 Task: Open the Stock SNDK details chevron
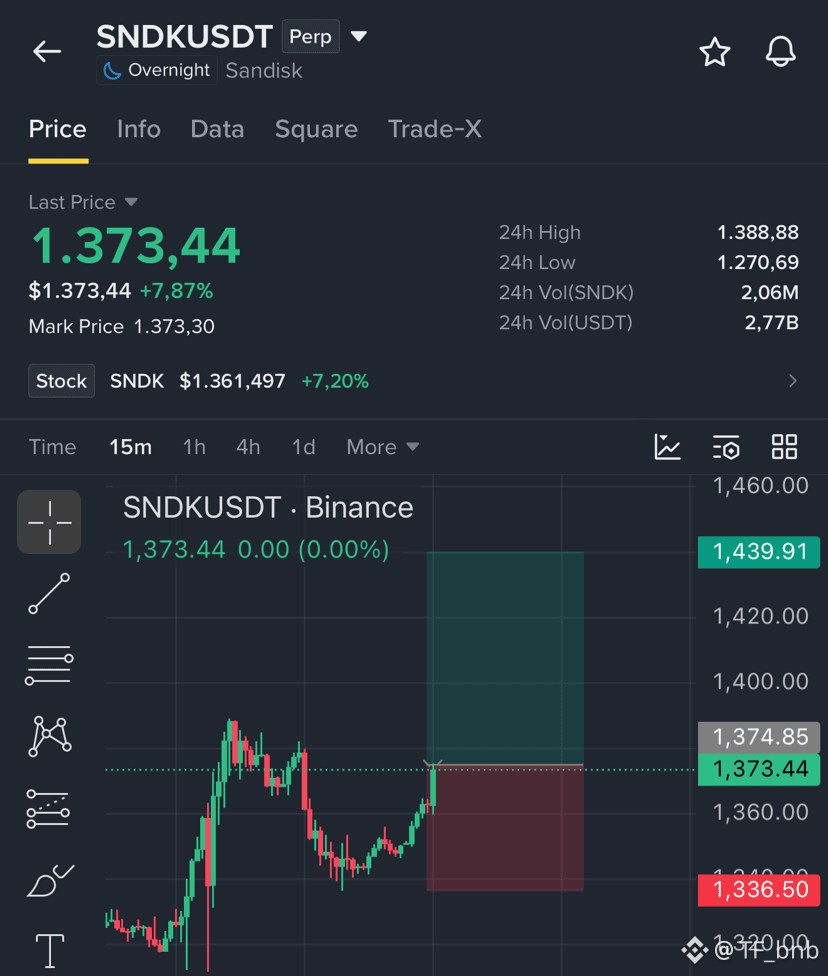pyautogui.click(x=792, y=381)
